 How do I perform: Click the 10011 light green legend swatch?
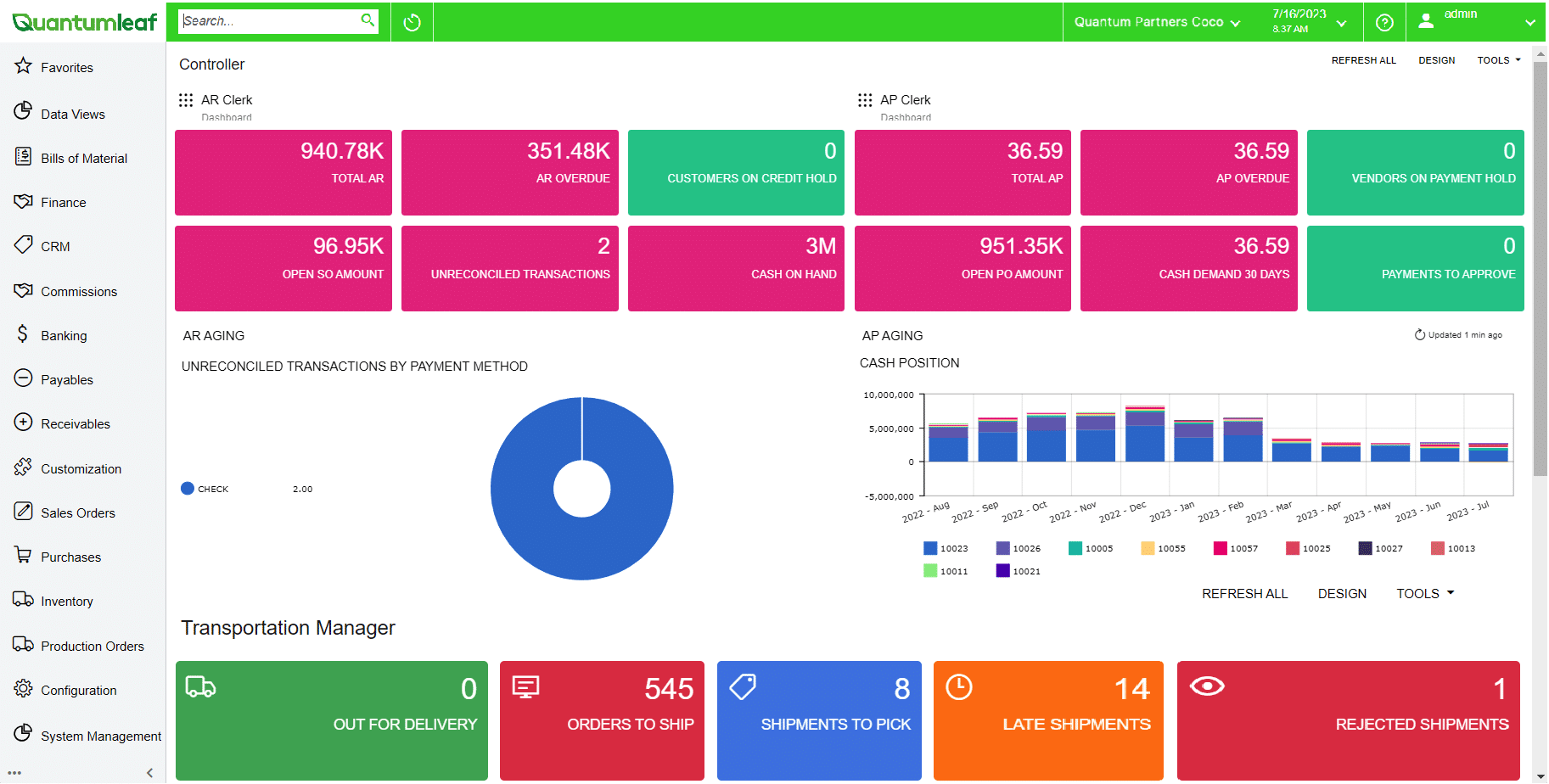point(930,570)
